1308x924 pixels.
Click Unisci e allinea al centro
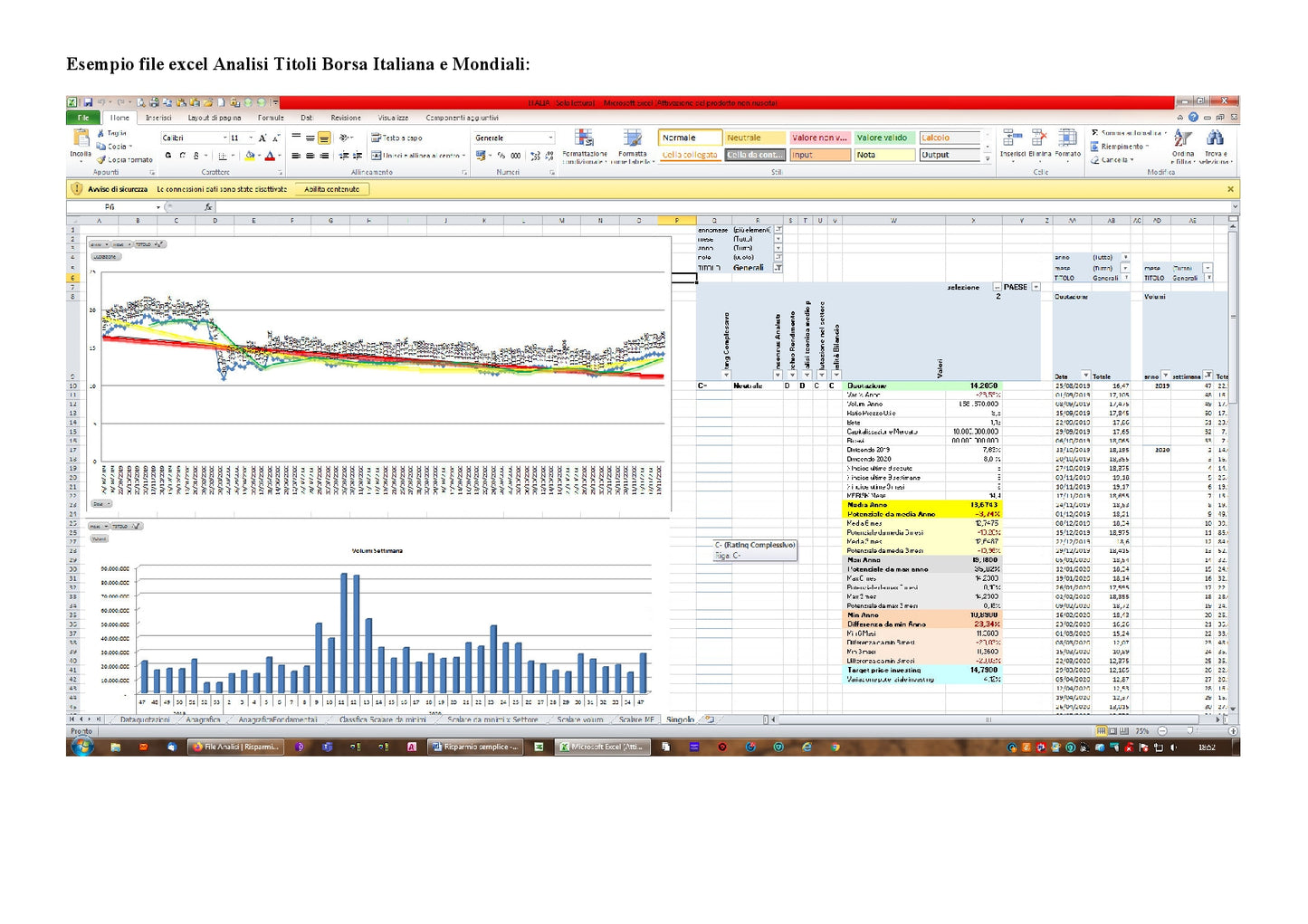point(418,156)
